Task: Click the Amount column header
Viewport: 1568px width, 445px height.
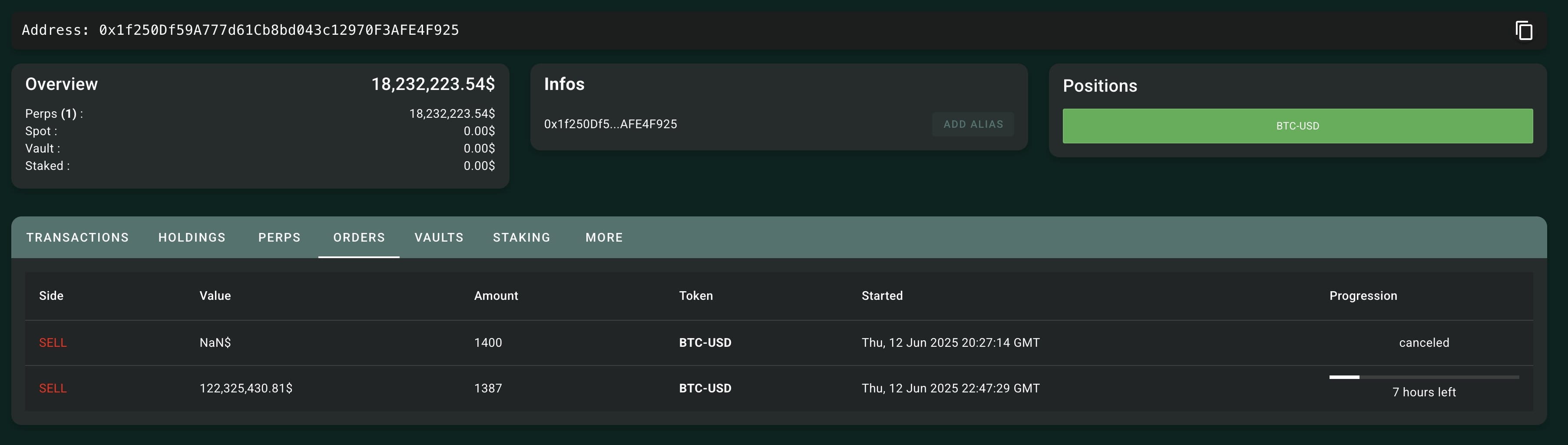Action: (x=496, y=296)
